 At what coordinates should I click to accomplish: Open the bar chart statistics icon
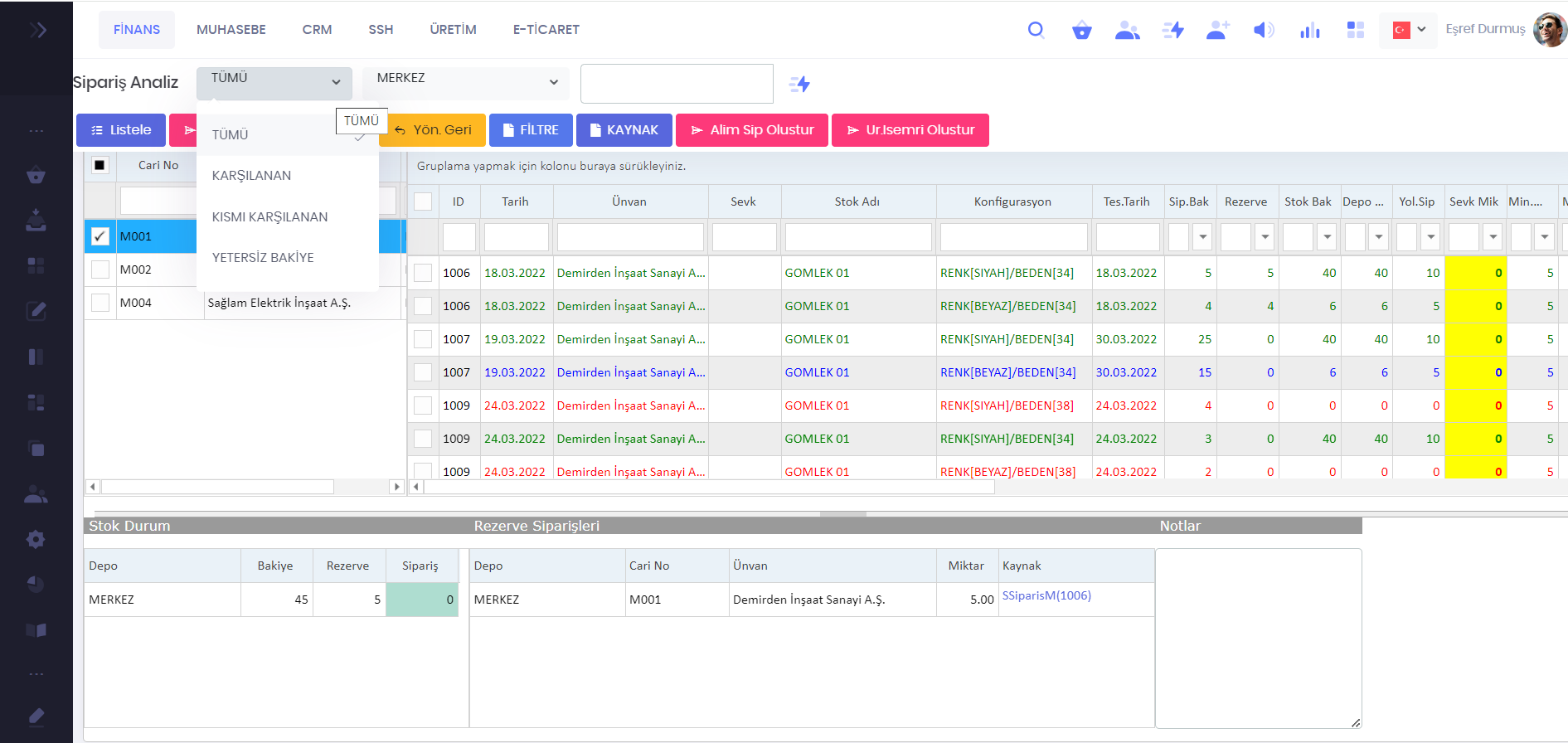(x=1309, y=31)
